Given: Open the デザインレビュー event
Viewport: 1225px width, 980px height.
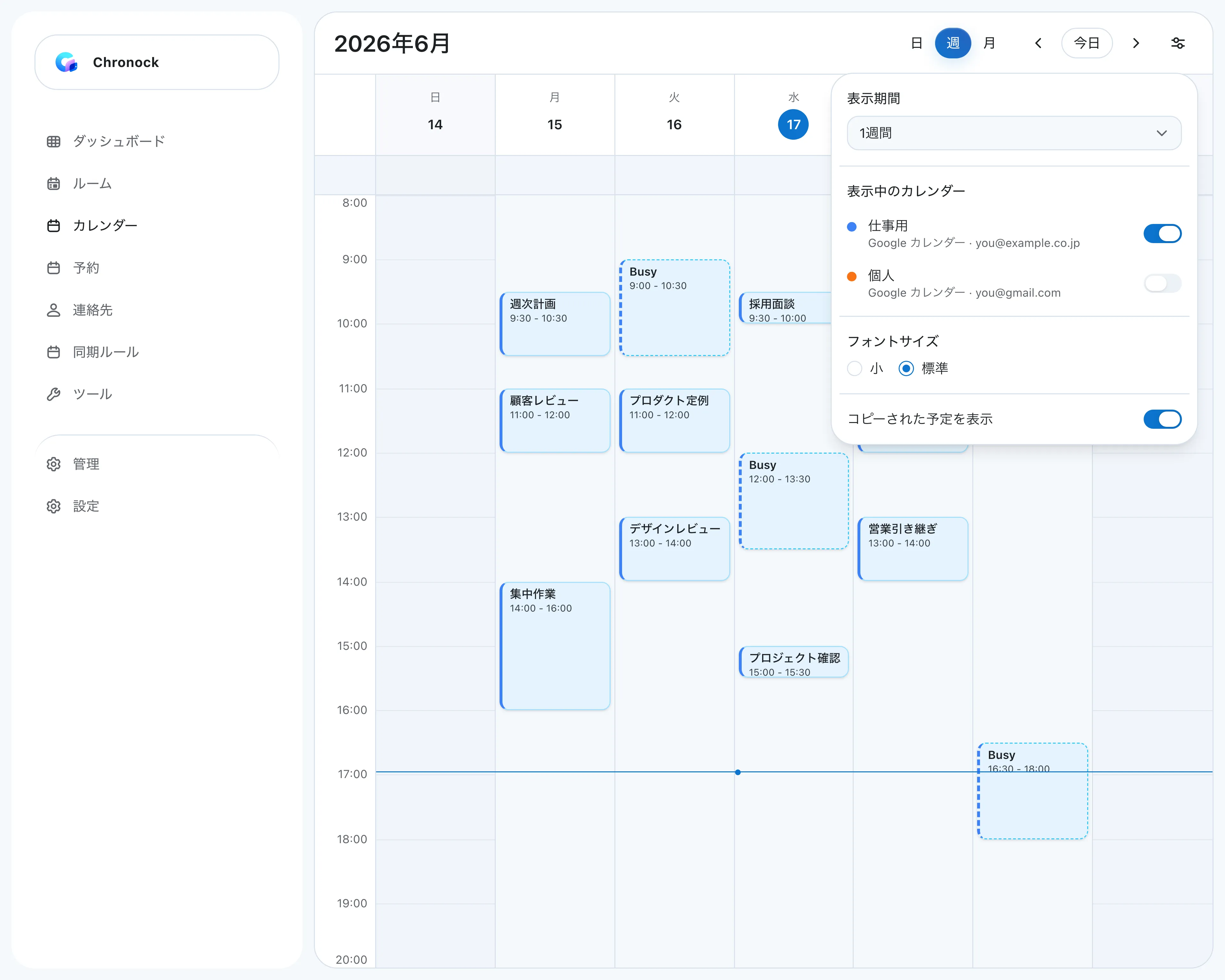Looking at the screenshot, I should (x=674, y=549).
